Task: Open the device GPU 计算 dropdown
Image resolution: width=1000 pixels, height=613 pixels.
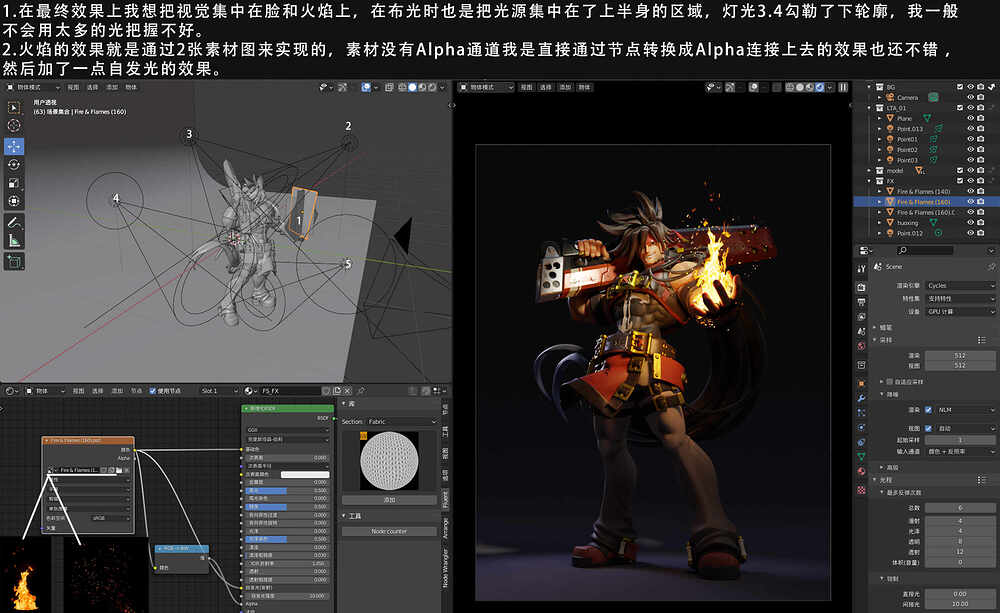Action: pos(960,311)
